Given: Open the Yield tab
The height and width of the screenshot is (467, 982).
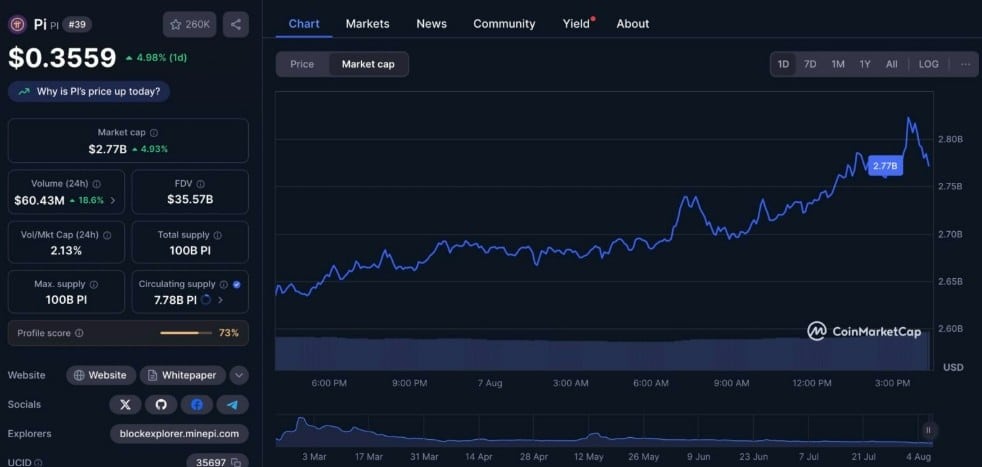Looking at the screenshot, I should click(x=578, y=24).
